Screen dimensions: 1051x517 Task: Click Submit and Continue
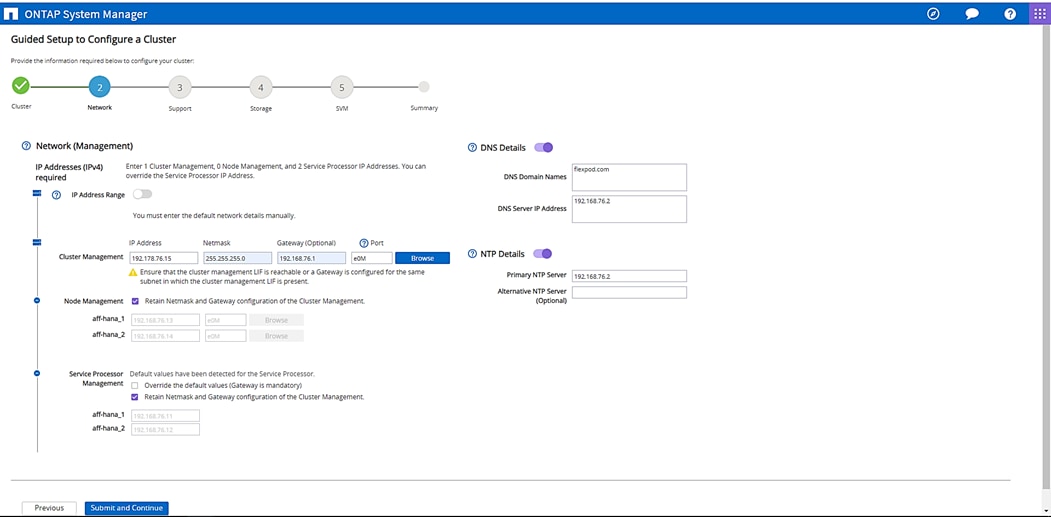pos(127,508)
